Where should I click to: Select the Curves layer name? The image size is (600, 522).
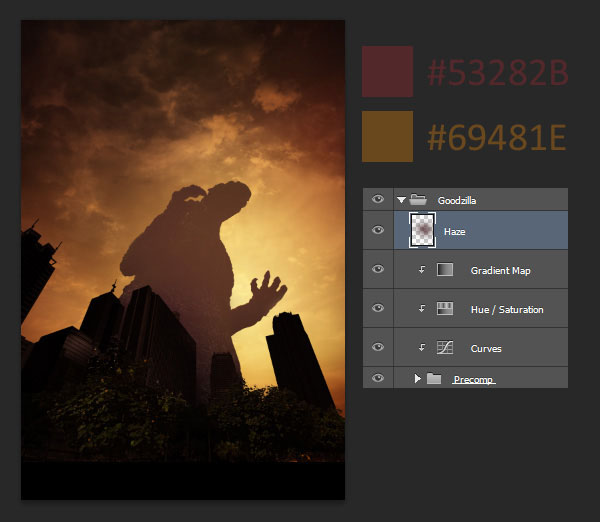[486, 349]
